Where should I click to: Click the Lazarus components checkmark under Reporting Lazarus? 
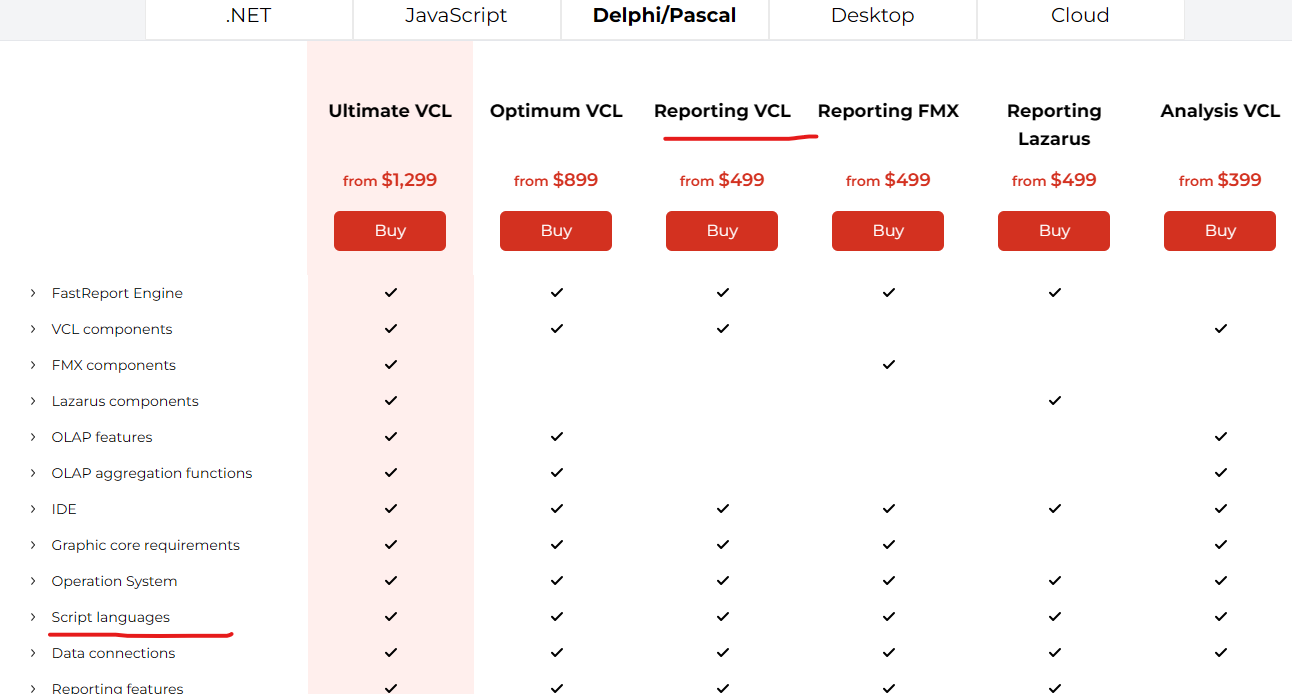pos(1055,401)
